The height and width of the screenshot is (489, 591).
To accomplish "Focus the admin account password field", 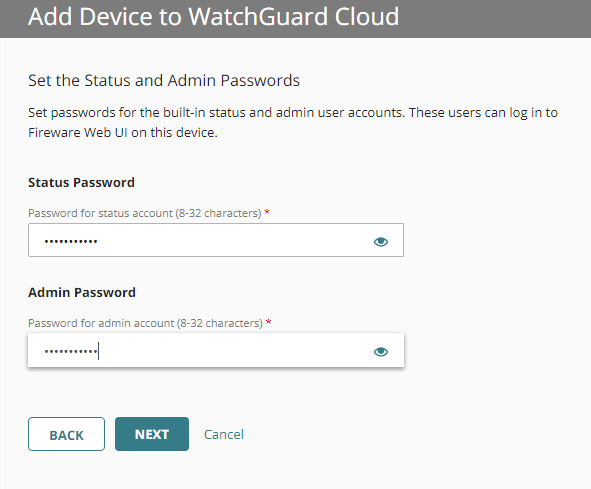I will click(x=216, y=350).
